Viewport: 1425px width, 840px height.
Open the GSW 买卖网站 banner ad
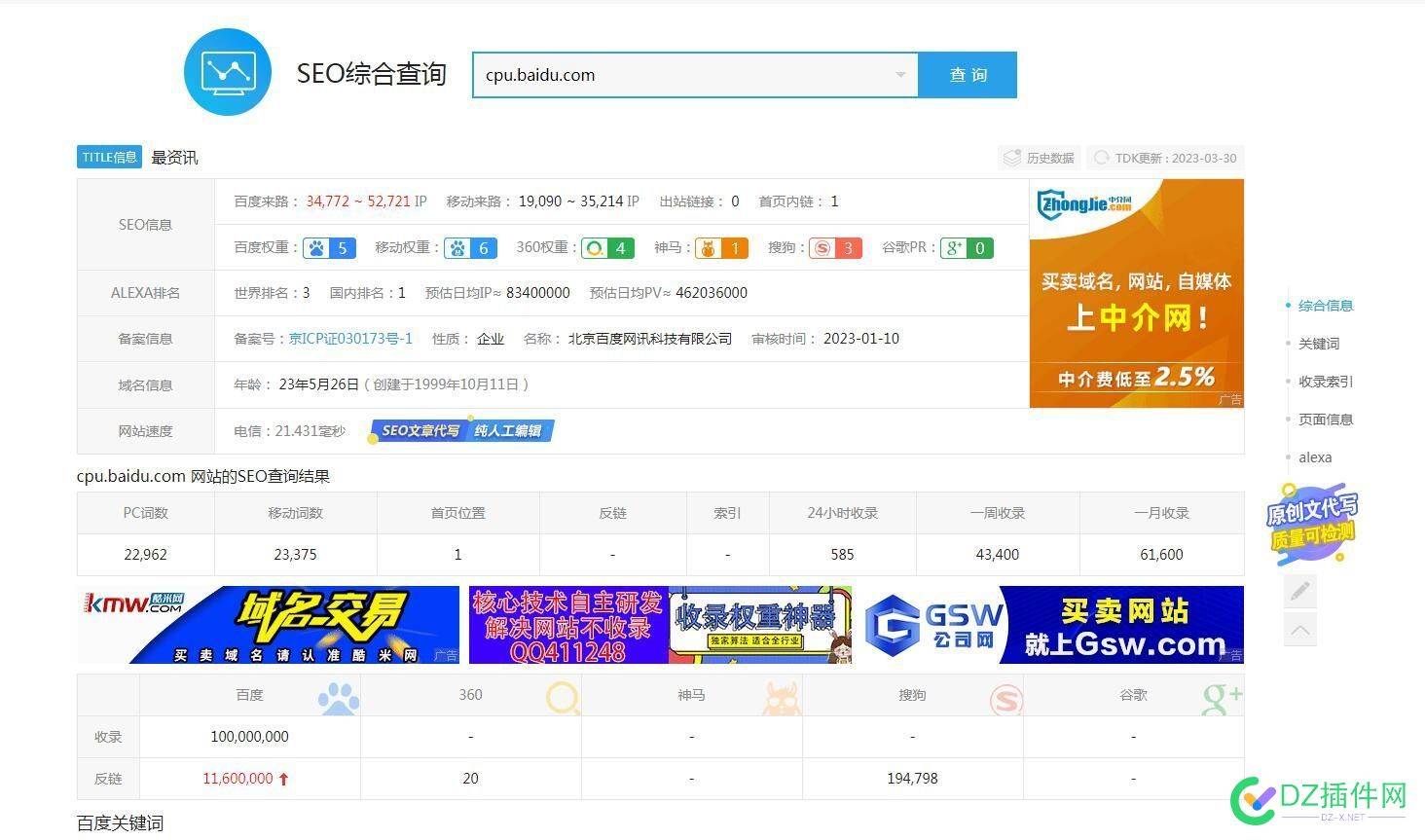point(1053,625)
